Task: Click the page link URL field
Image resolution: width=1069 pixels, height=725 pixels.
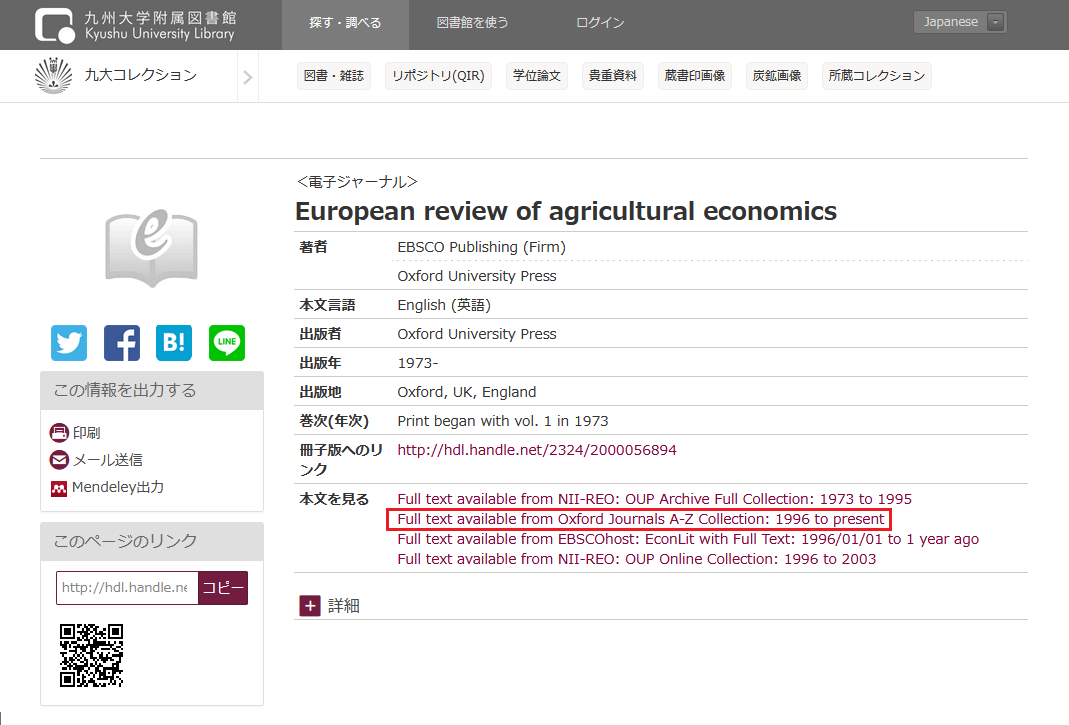Action: [x=127, y=588]
